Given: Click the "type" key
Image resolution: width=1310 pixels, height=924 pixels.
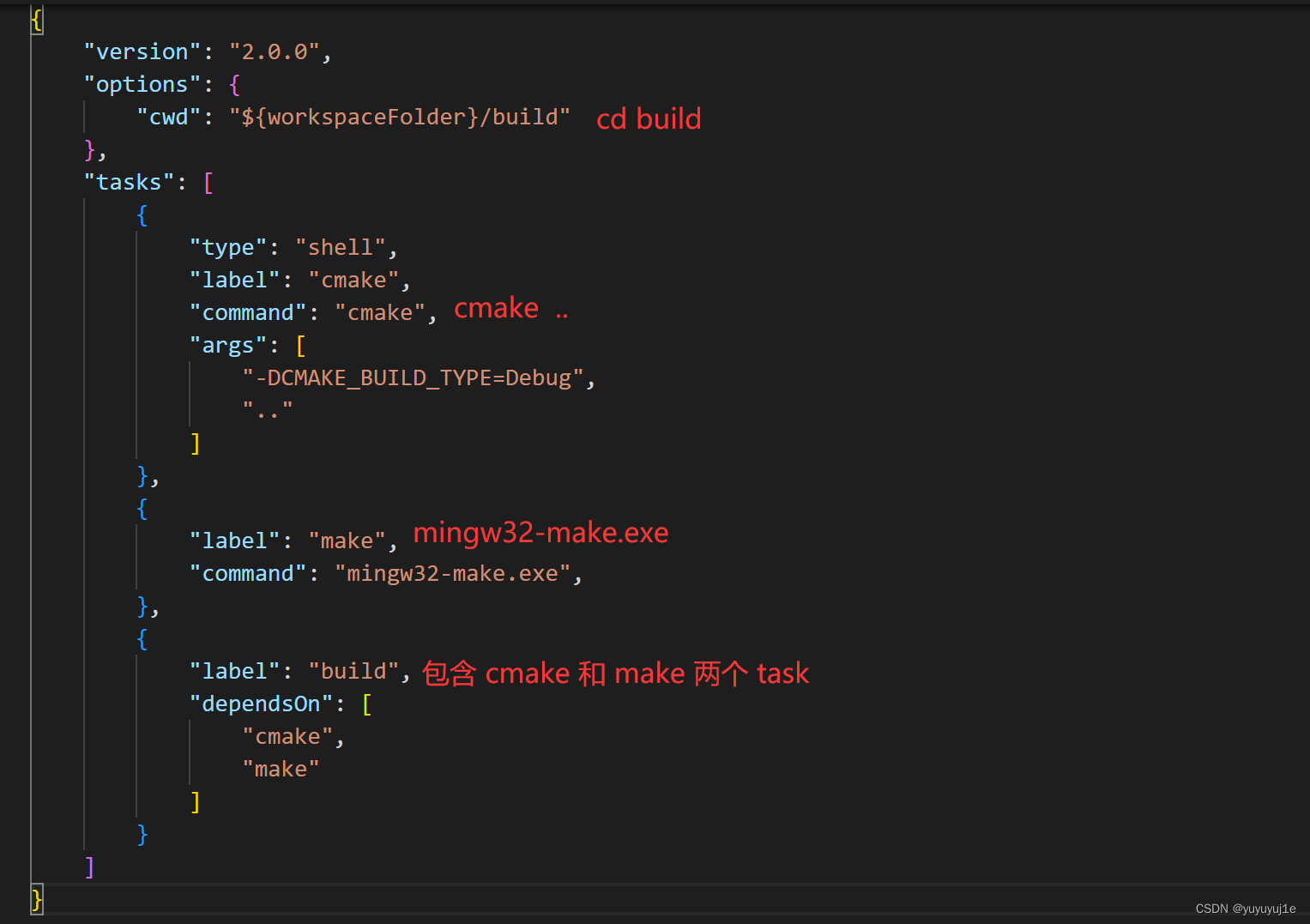Looking at the screenshot, I should click(x=228, y=247).
